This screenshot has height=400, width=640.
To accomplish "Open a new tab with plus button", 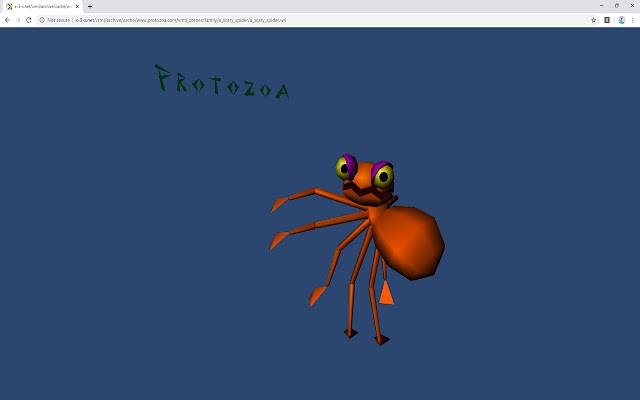I will tap(90, 7).
